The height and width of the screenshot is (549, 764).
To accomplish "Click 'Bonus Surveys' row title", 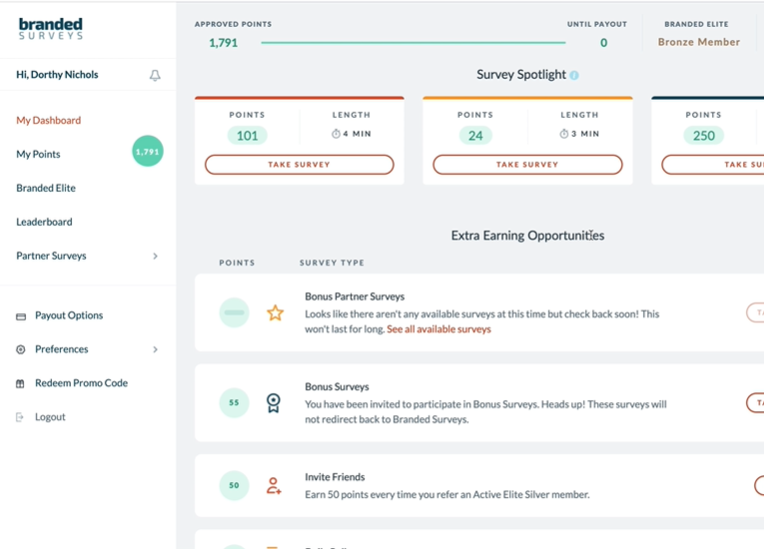I will point(337,387).
